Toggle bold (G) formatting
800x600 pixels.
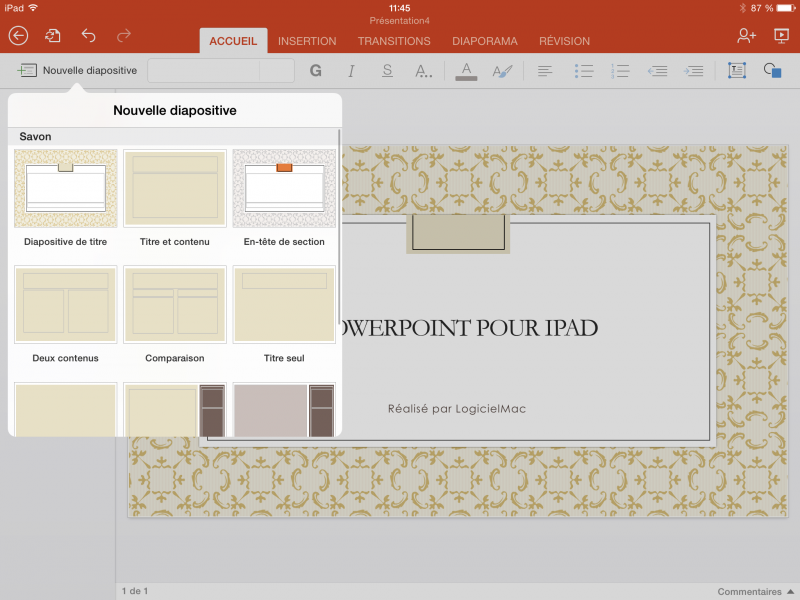pos(316,70)
